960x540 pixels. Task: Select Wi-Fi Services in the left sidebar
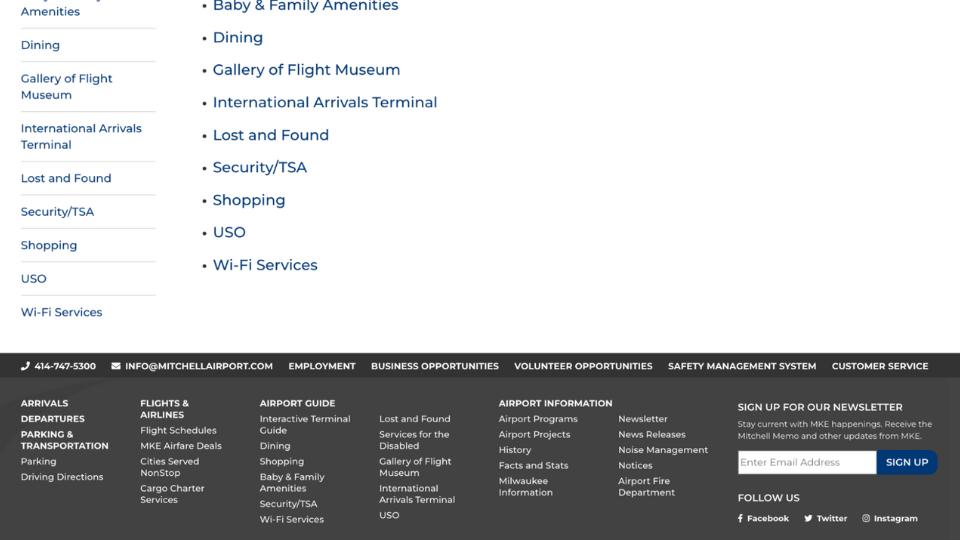click(x=62, y=312)
